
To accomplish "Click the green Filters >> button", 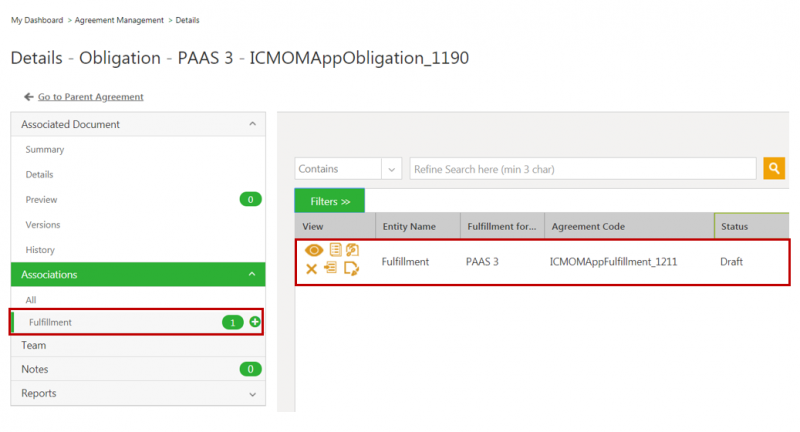I will (330, 201).
